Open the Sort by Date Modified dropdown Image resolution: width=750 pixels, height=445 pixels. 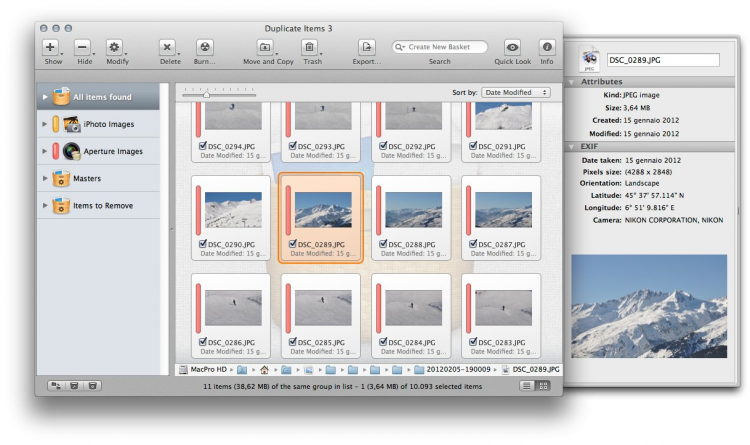click(x=516, y=92)
